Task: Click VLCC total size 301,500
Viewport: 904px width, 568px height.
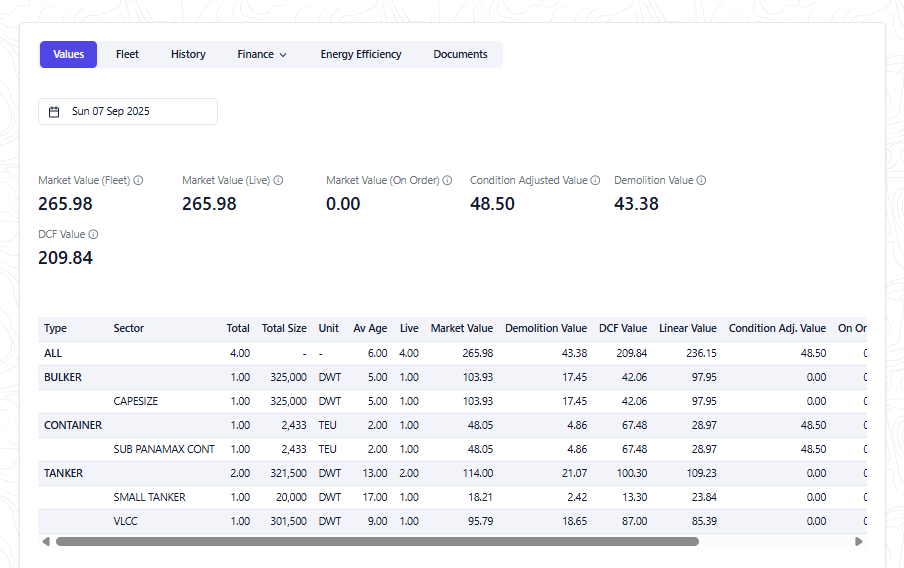Action: 288,521
